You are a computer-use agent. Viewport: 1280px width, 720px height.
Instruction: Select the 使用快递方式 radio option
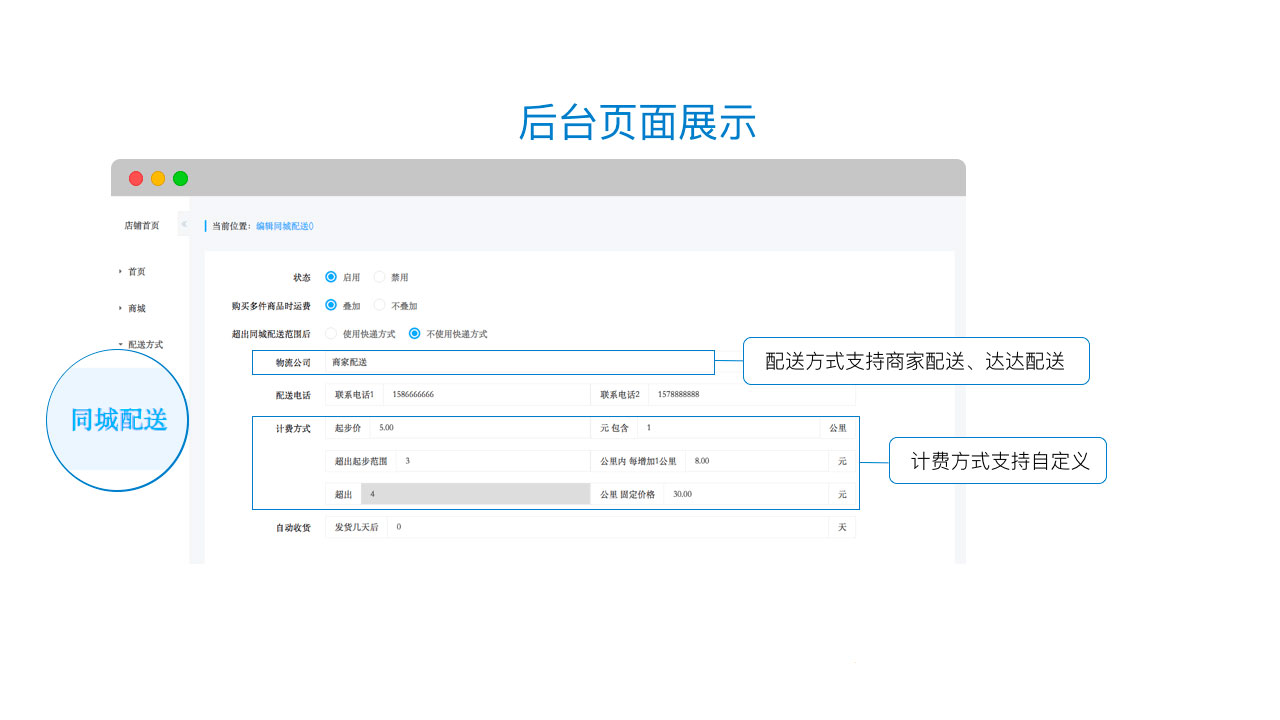coord(331,333)
